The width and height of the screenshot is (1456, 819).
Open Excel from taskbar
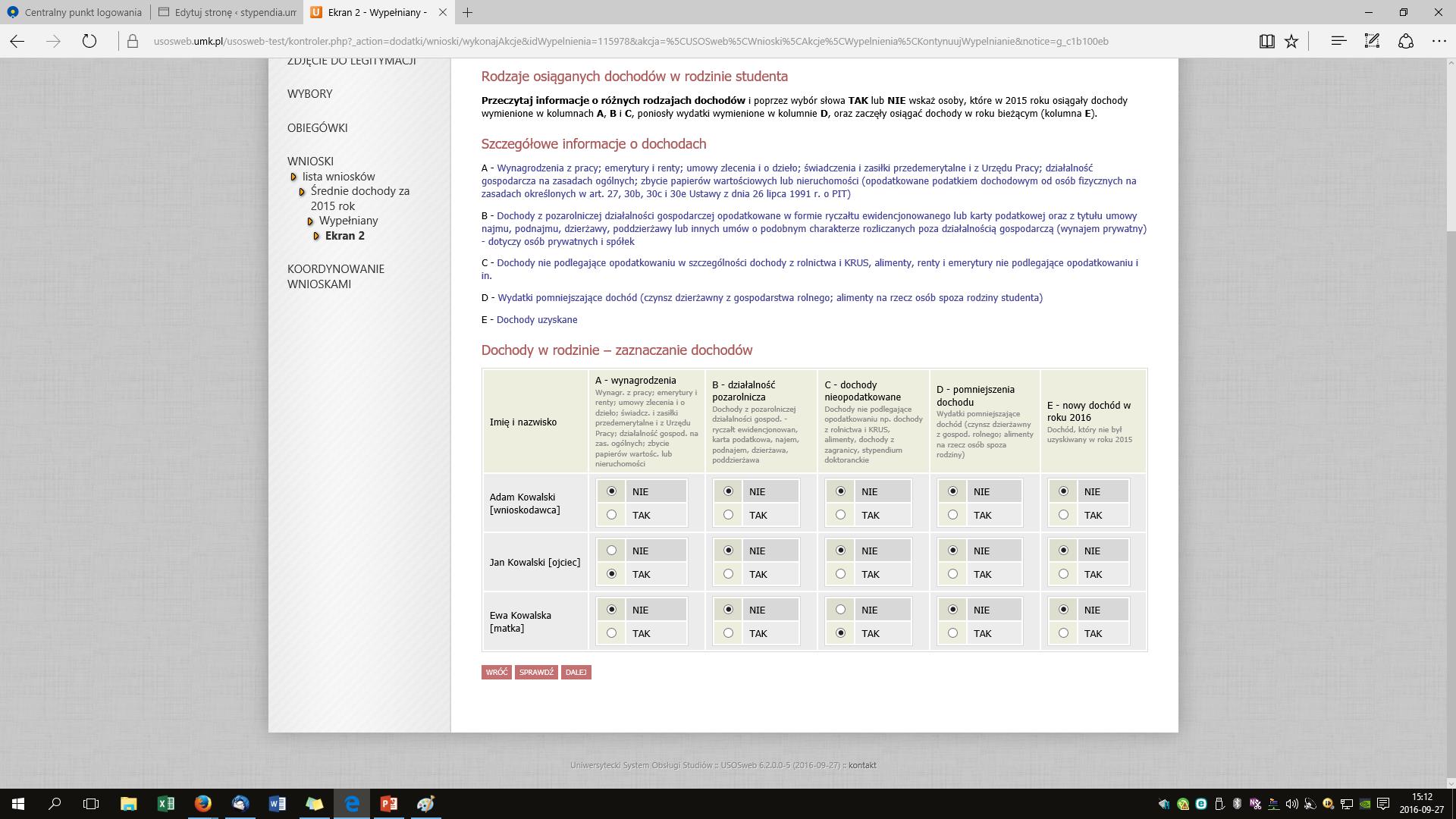[165, 804]
